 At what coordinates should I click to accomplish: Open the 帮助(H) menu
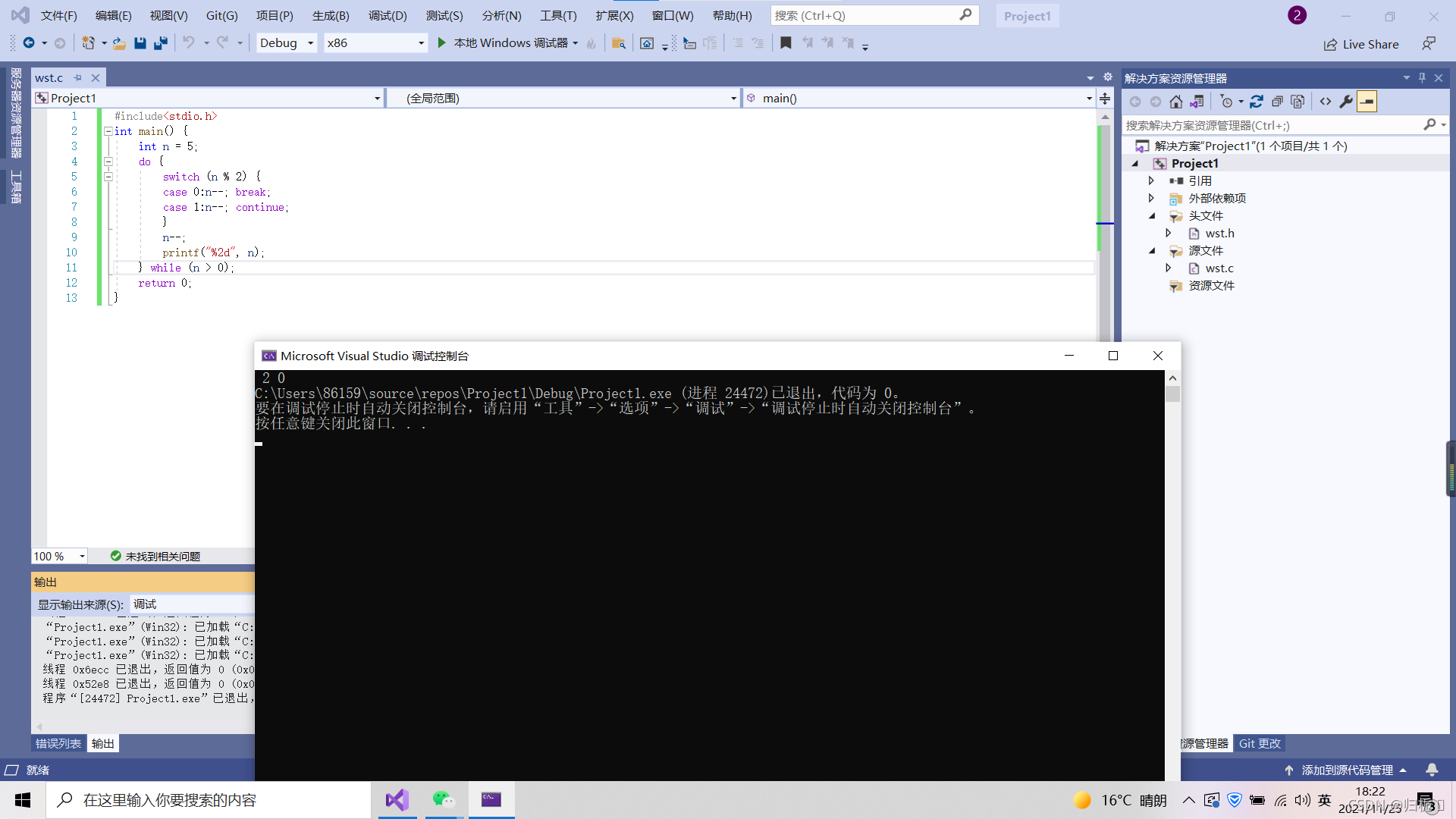(733, 15)
